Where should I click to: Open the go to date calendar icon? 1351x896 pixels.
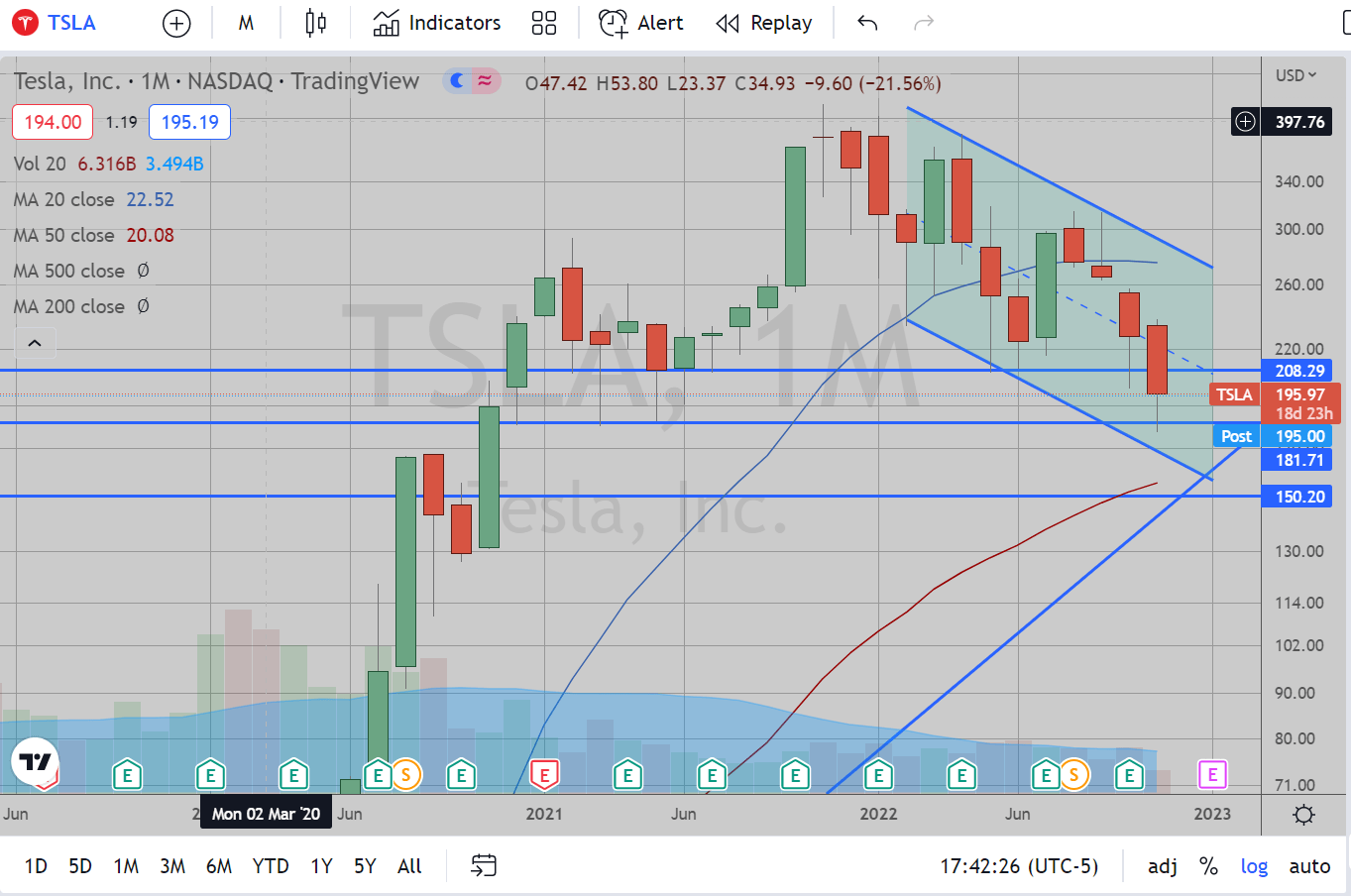coord(483,866)
